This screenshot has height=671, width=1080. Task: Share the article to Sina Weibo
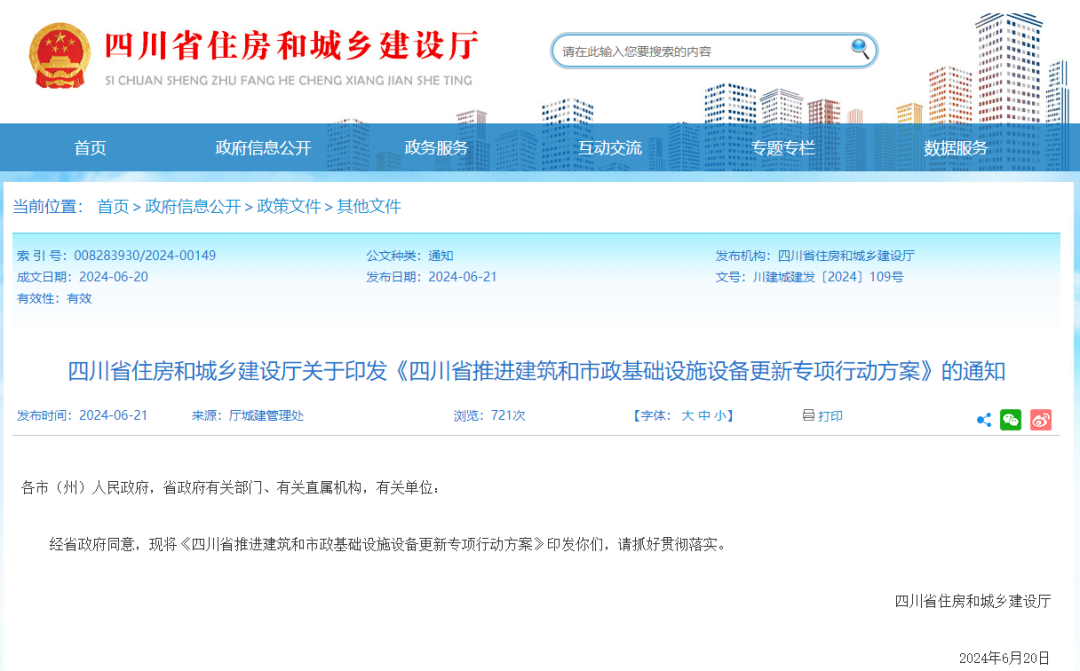[1040, 420]
